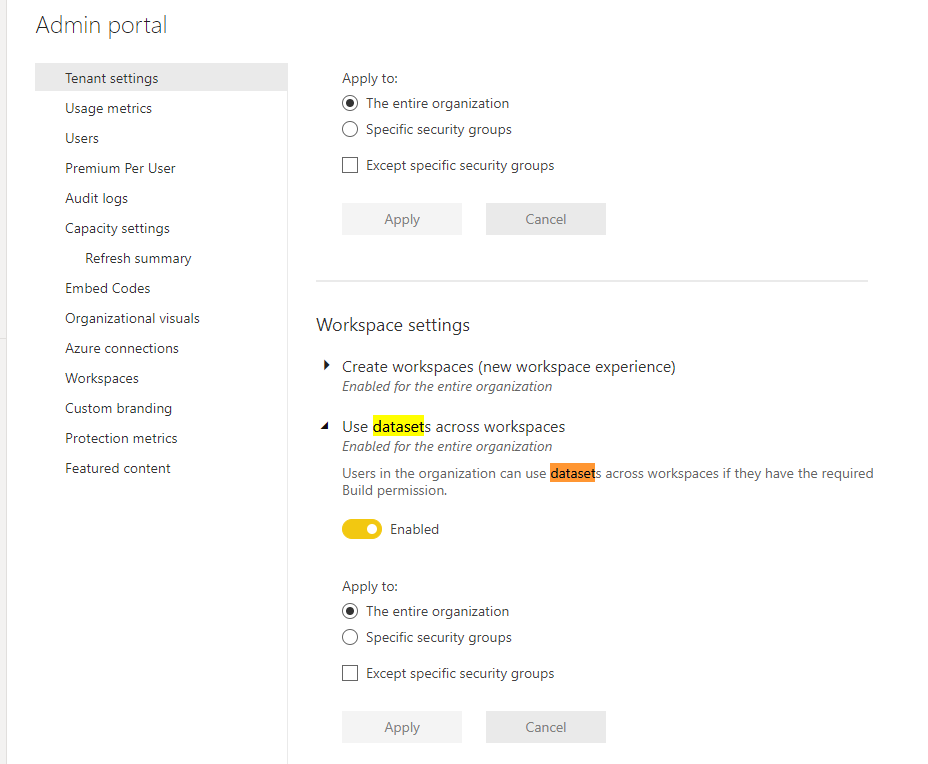Open Refresh summary sub-item

click(138, 259)
